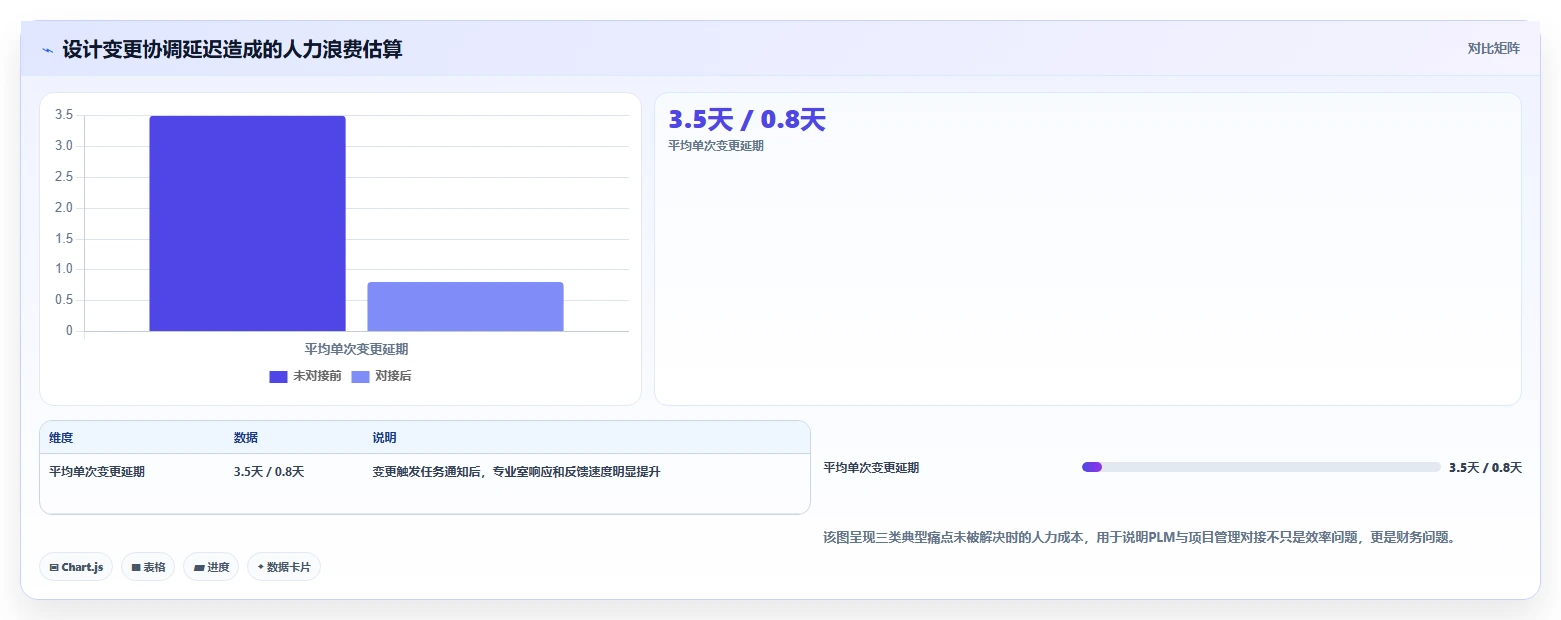The width and height of the screenshot is (1561, 620).
Task: Click the 进度 tag chip
Action: click(211, 567)
